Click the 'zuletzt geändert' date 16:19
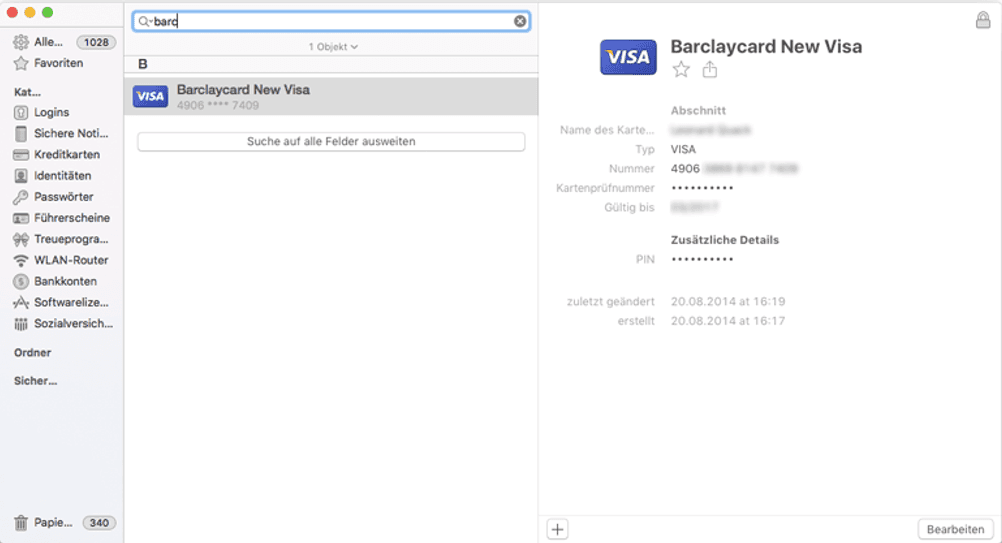This screenshot has height=543, width=1002. tap(728, 302)
